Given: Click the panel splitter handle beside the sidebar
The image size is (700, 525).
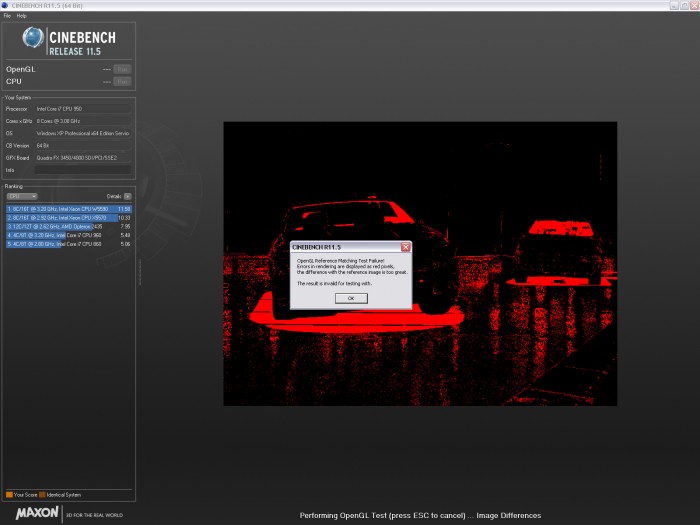Looking at the screenshot, I should click(140, 272).
